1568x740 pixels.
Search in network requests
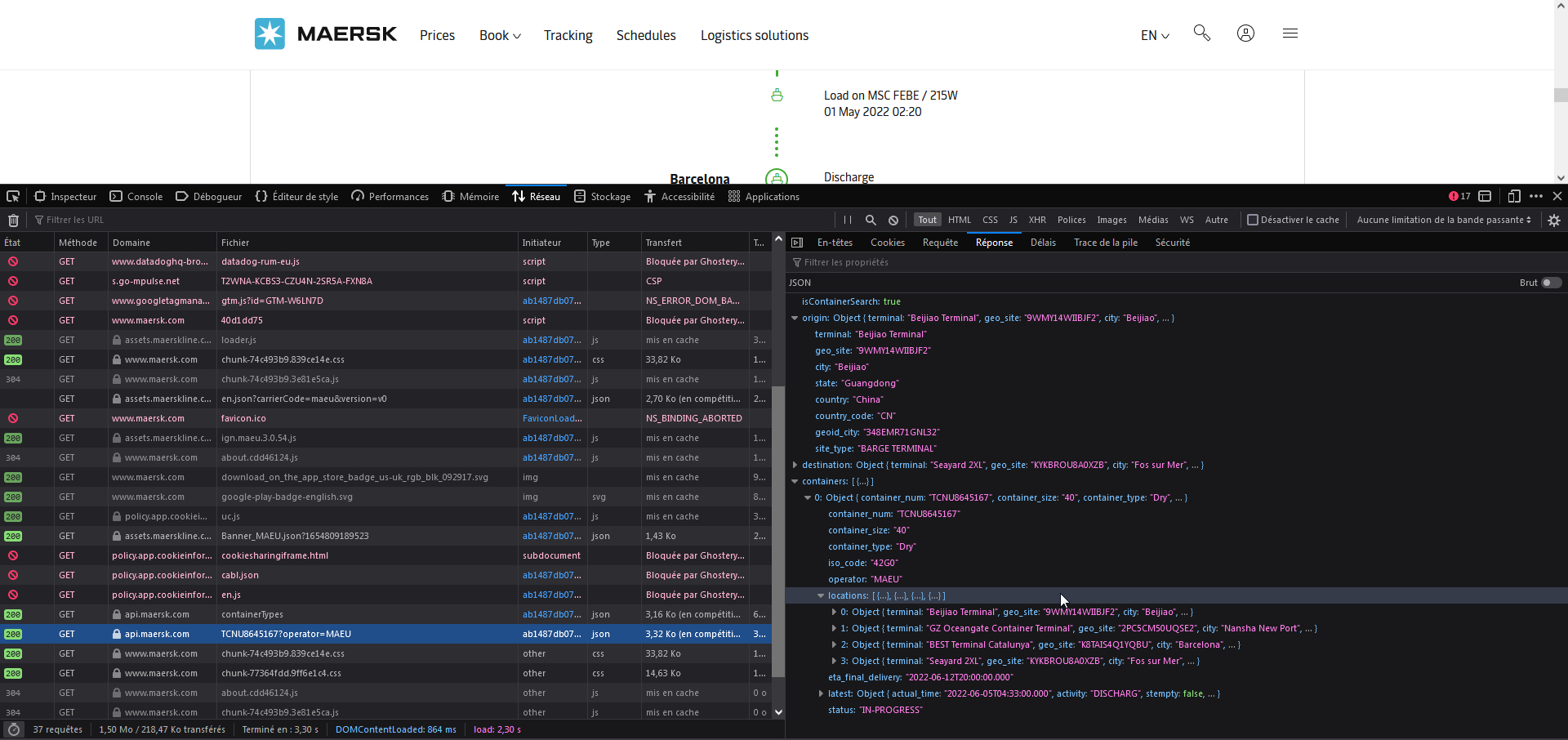[x=871, y=220]
